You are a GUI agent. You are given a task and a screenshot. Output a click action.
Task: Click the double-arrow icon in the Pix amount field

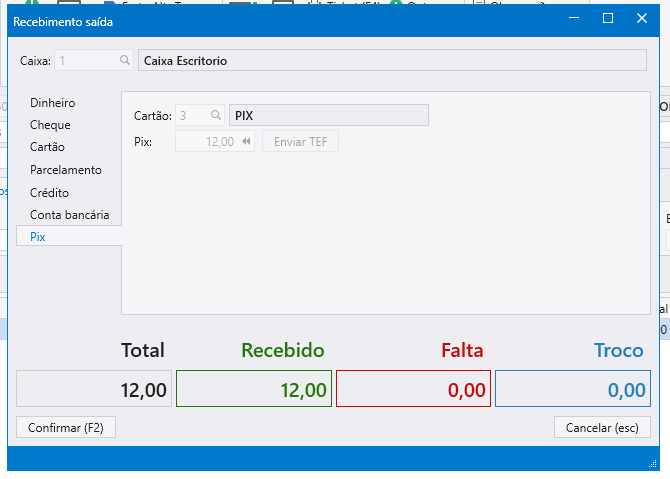point(246,142)
